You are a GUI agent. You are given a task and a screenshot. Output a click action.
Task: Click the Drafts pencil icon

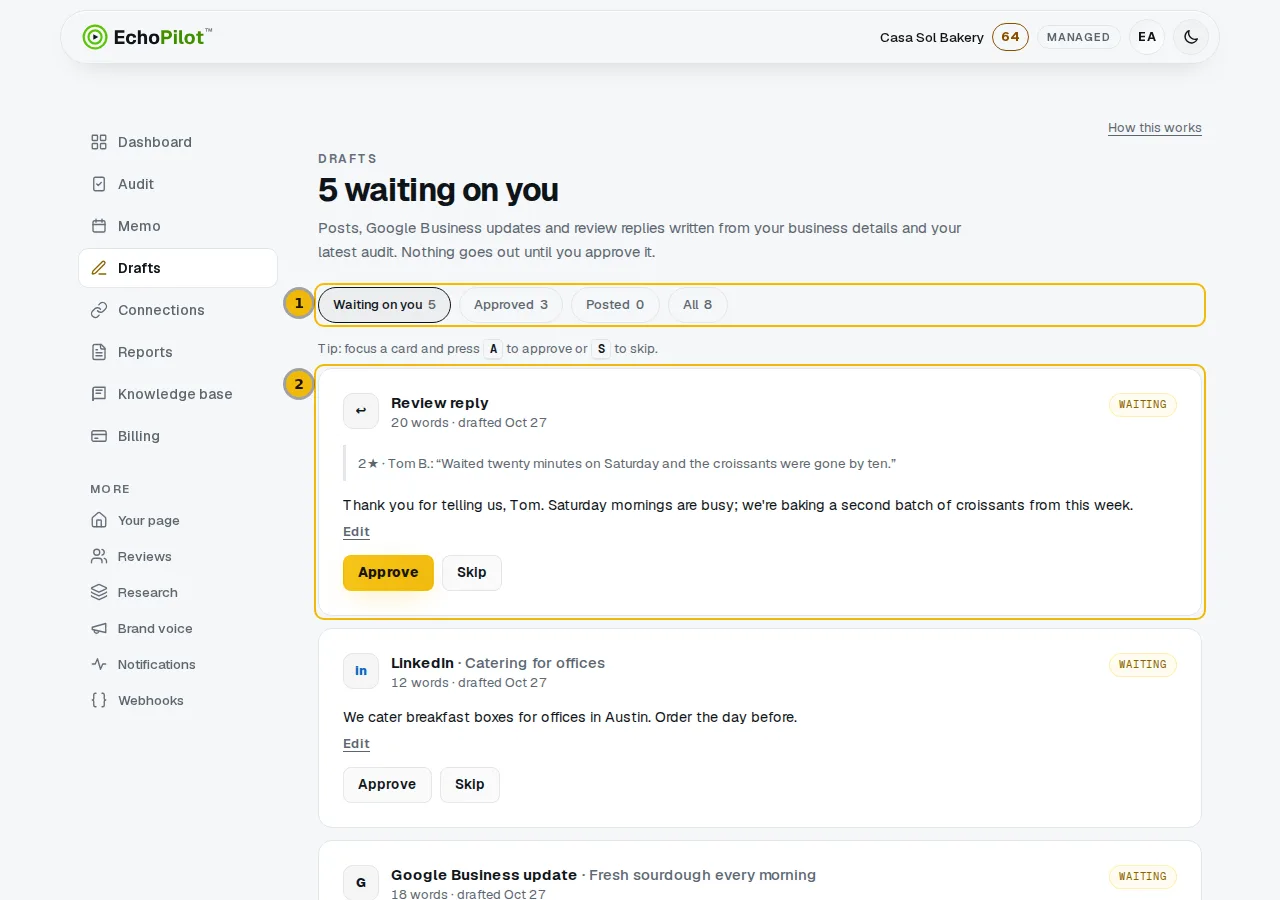[x=99, y=268]
